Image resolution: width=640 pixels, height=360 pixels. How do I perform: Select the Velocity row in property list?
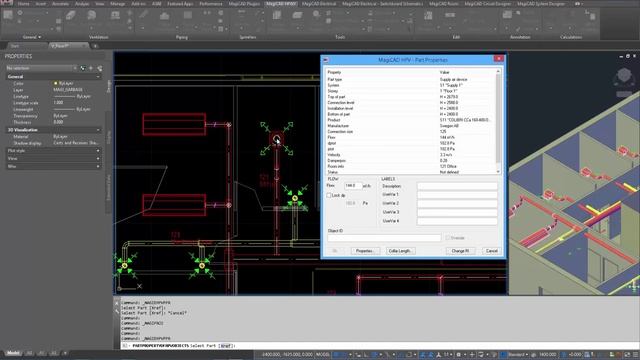(410, 155)
